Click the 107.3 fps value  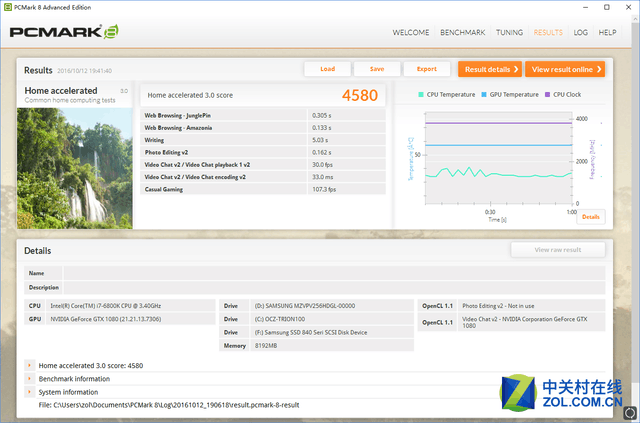pos(324,189)
